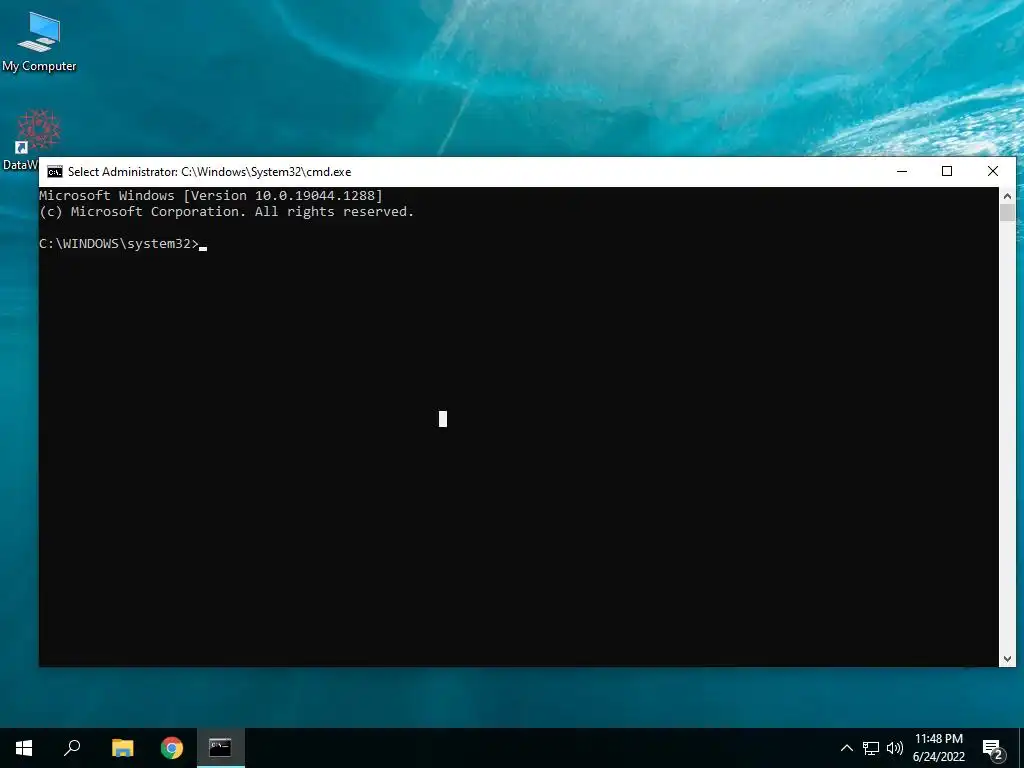Open the Windows Start menu
Viewport: 1024px width, 768px height.
(x=24, y=748)
